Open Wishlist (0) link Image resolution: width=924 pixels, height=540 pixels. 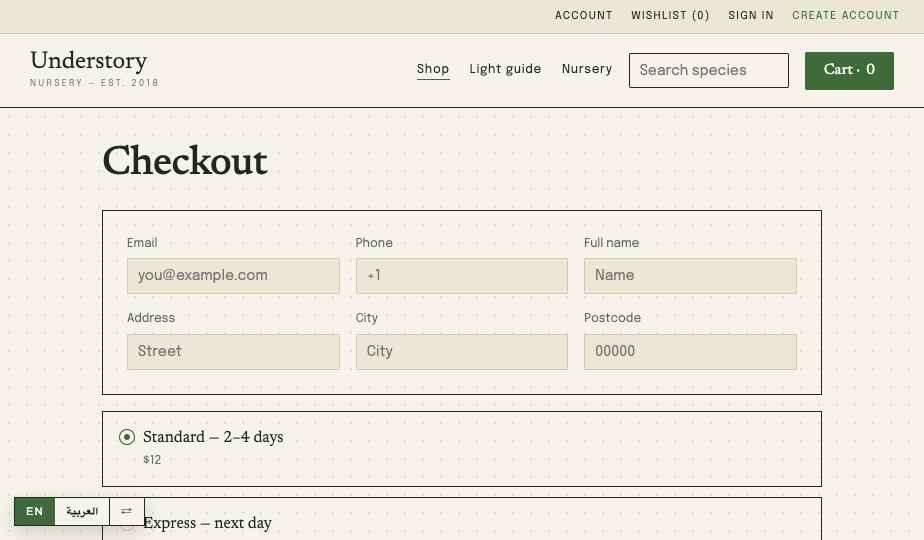670,15
